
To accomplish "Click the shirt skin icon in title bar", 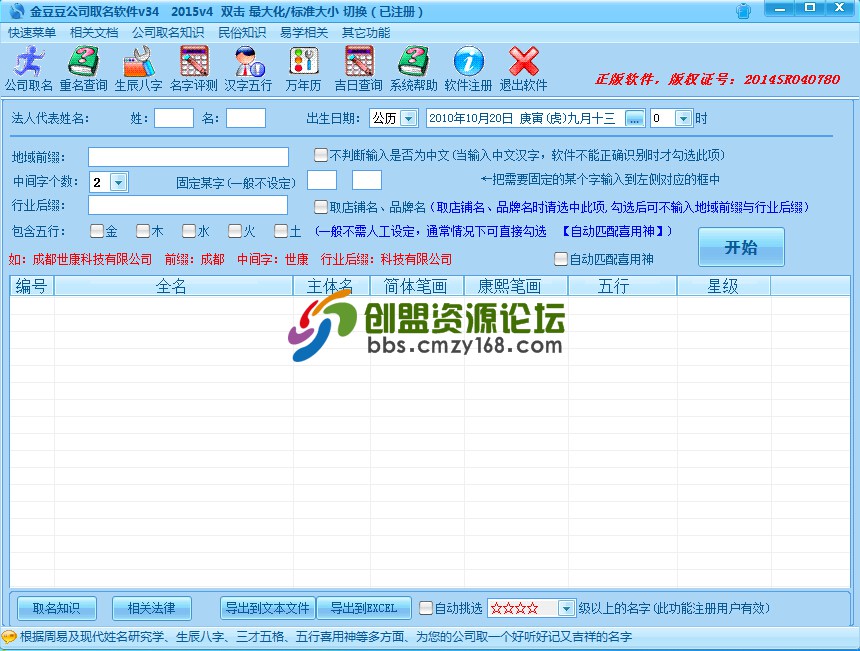I will (743, 11).
